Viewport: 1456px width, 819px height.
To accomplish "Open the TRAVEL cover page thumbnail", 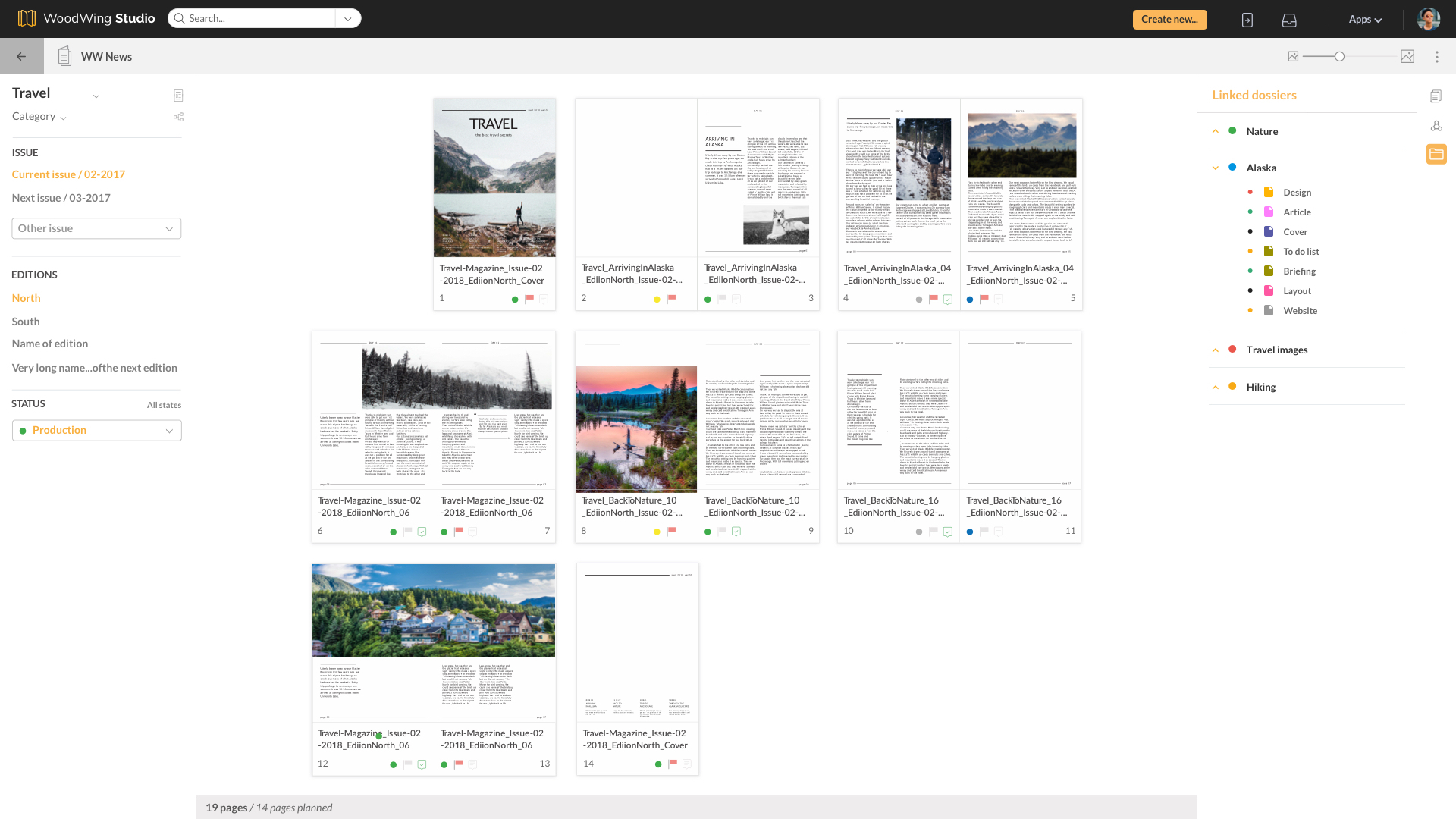I will (494, 177).
